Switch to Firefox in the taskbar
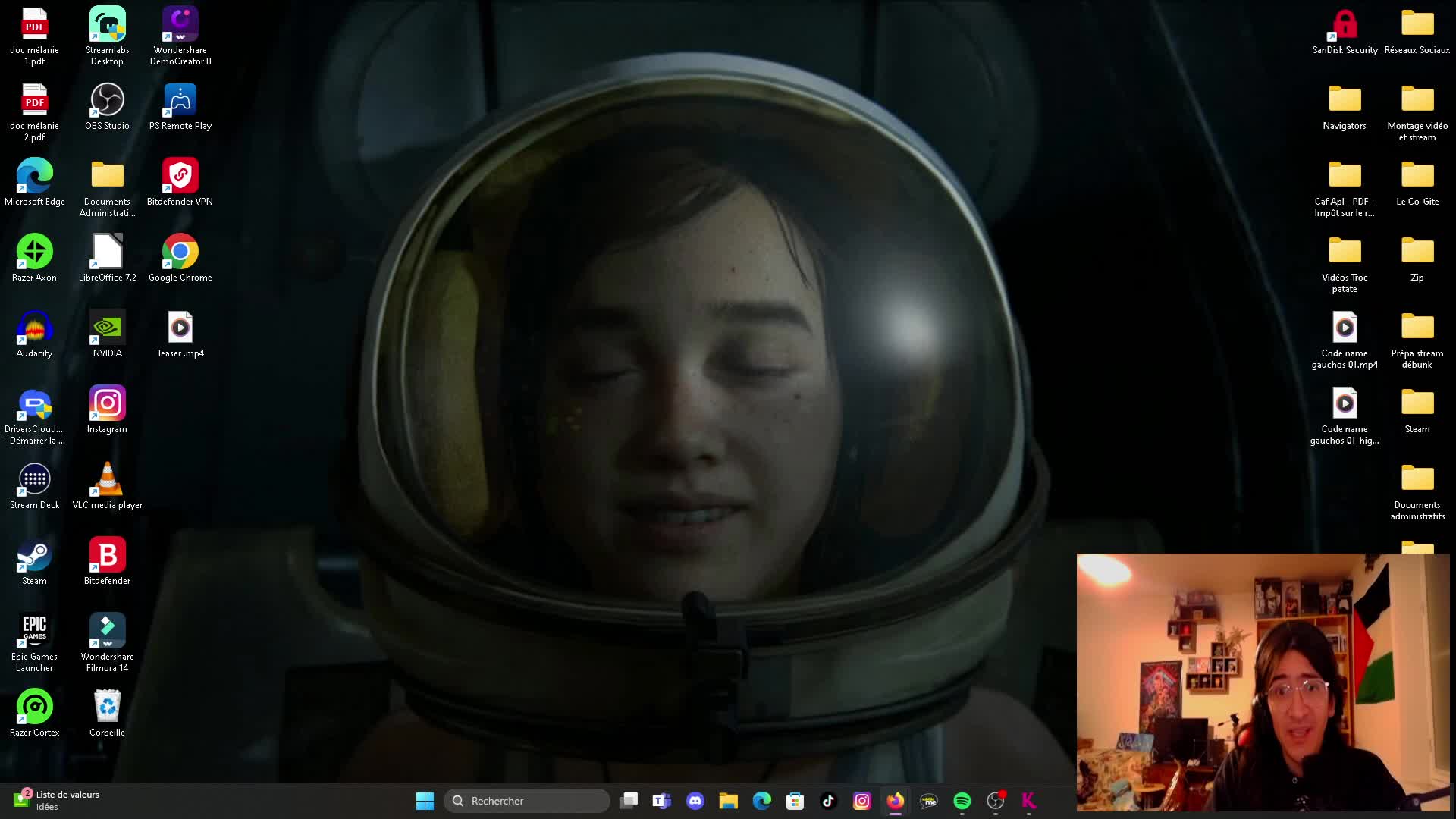 pyautogui.click(x=896, y=801)
